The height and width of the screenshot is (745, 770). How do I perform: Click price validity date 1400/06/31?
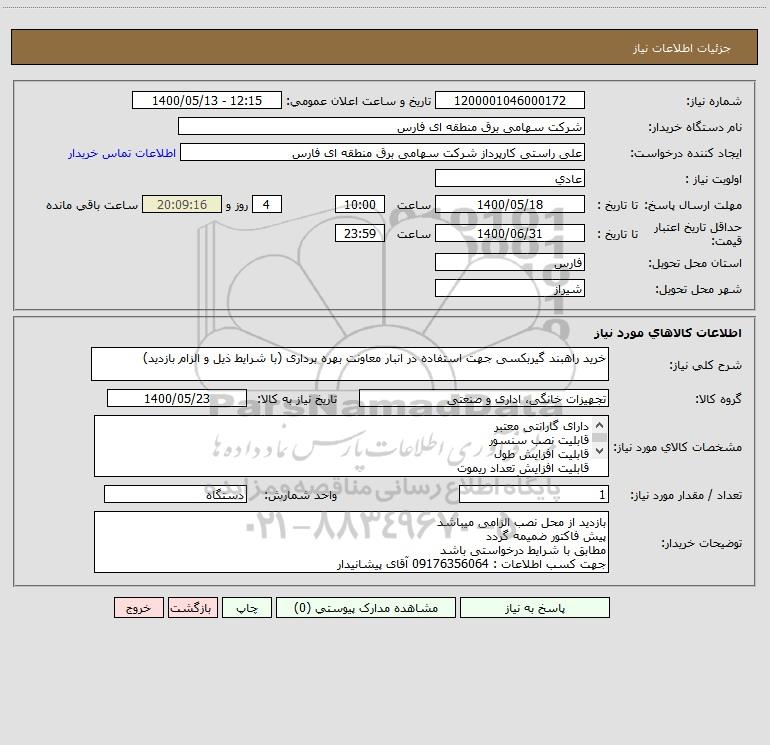click(x=510, y=233)
